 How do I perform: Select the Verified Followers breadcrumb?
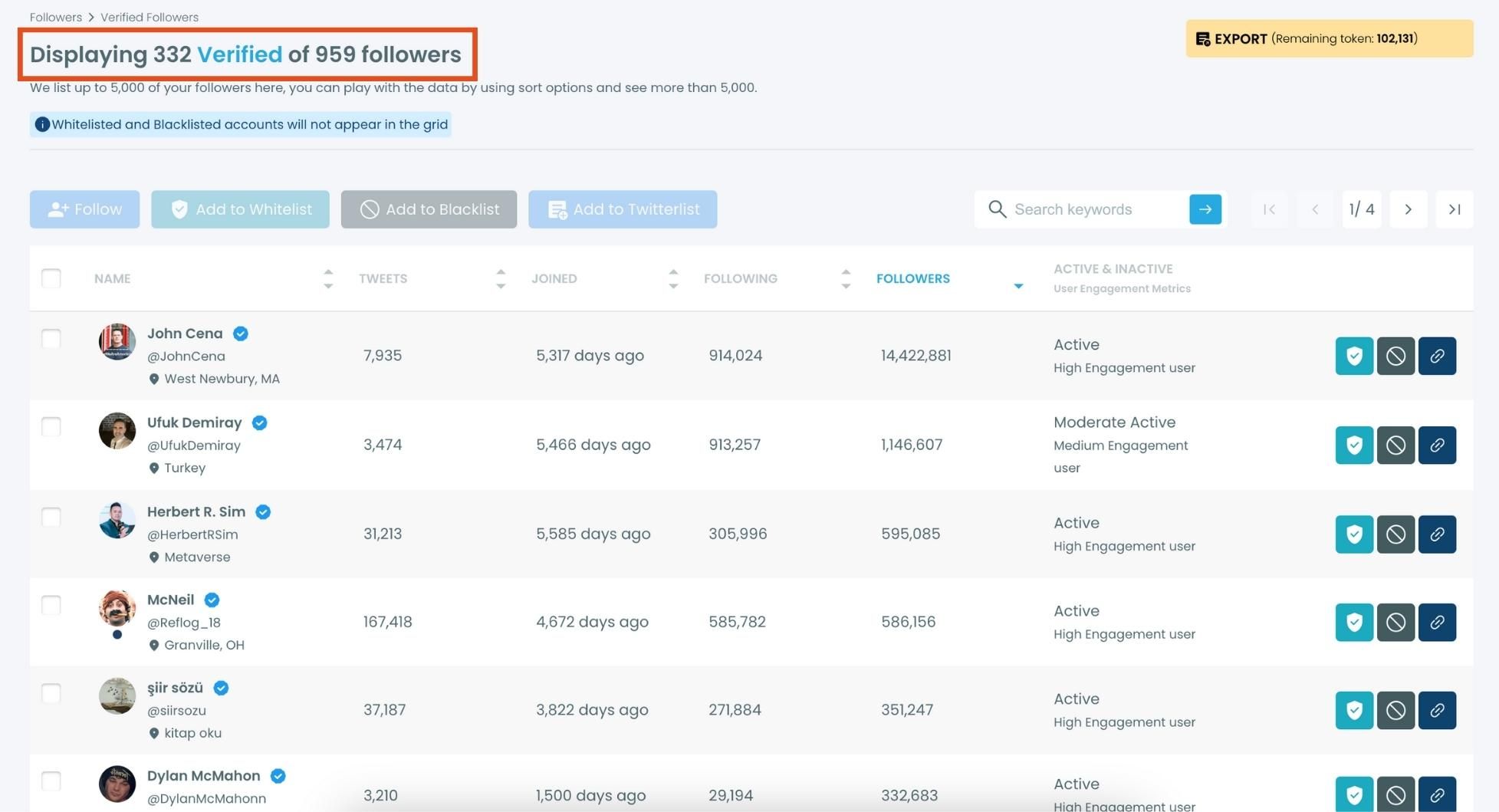click(149, 17)
